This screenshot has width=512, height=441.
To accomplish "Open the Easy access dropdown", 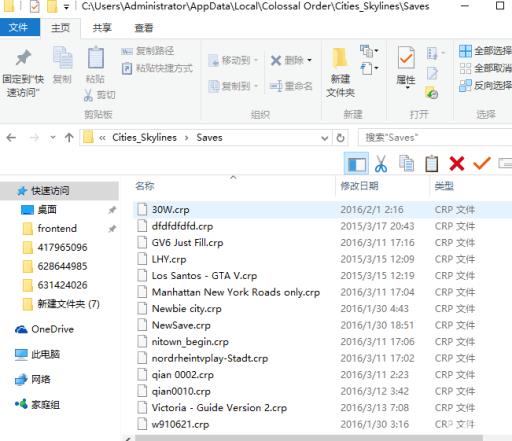I will pyautogui.click(x=369, y=69).
